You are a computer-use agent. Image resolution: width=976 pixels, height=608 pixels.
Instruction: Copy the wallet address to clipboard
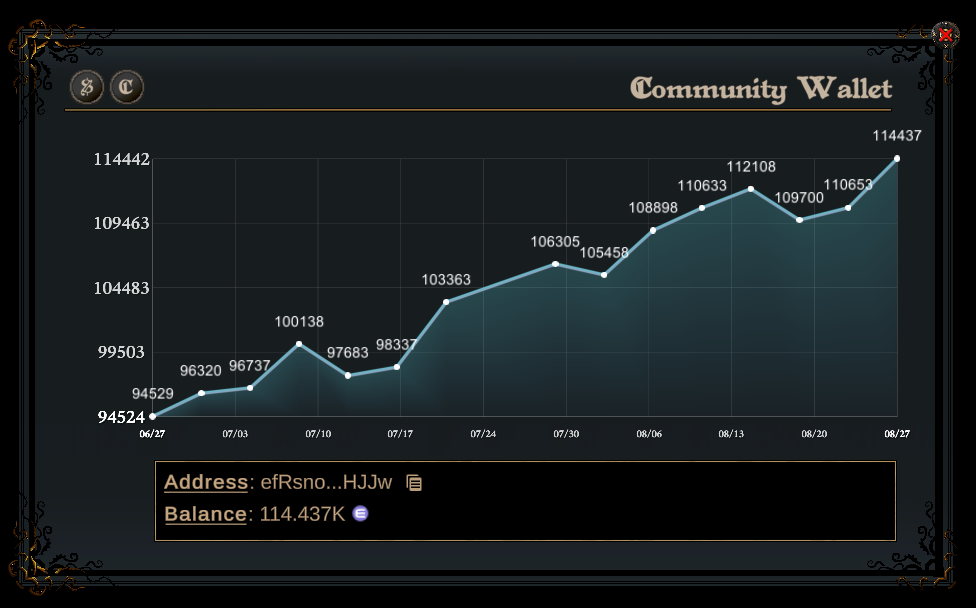(414, 483)
